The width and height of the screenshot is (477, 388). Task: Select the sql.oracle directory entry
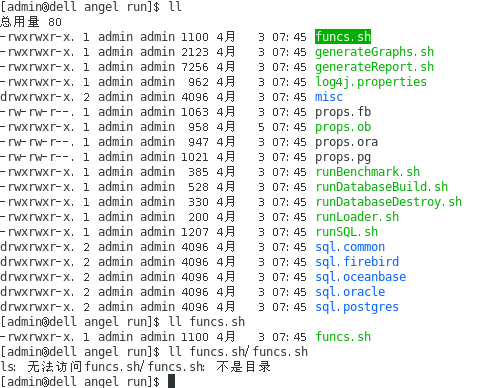click(350, 292)
